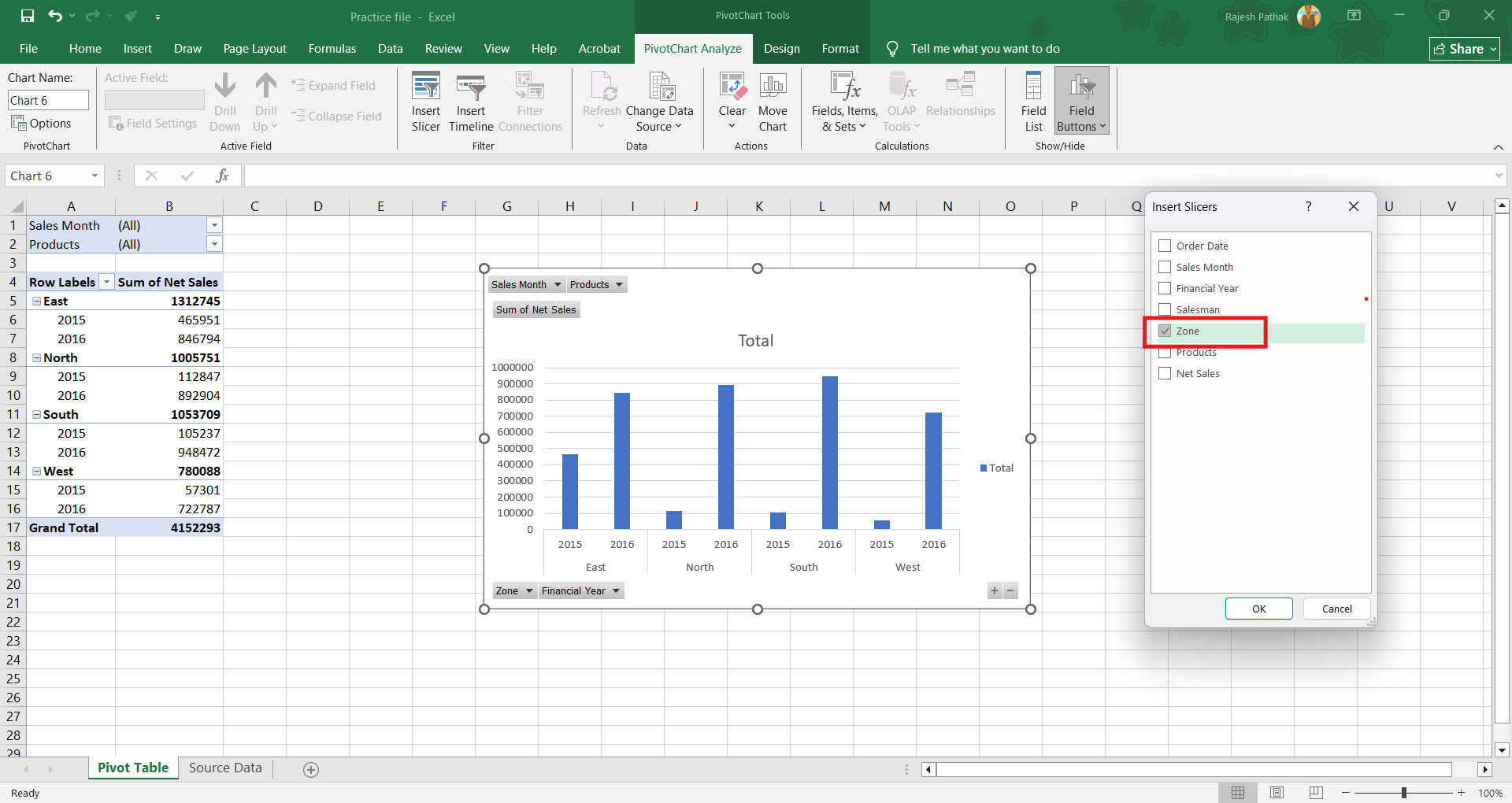Switch to the Design ribbon tab
1512x803 pixels.
pos(781,49)
